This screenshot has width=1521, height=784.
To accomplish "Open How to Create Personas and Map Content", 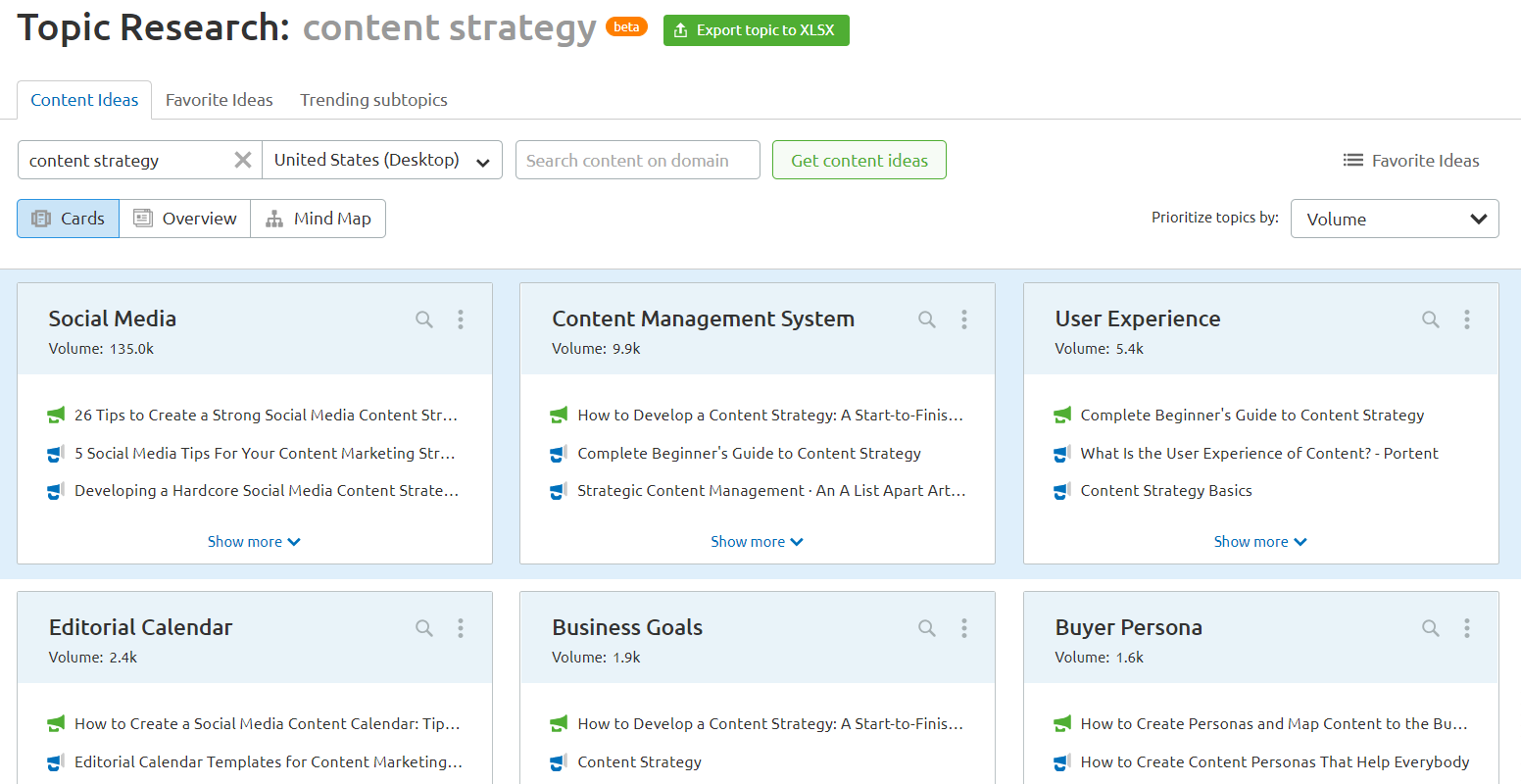I will tap(1274, 724).
